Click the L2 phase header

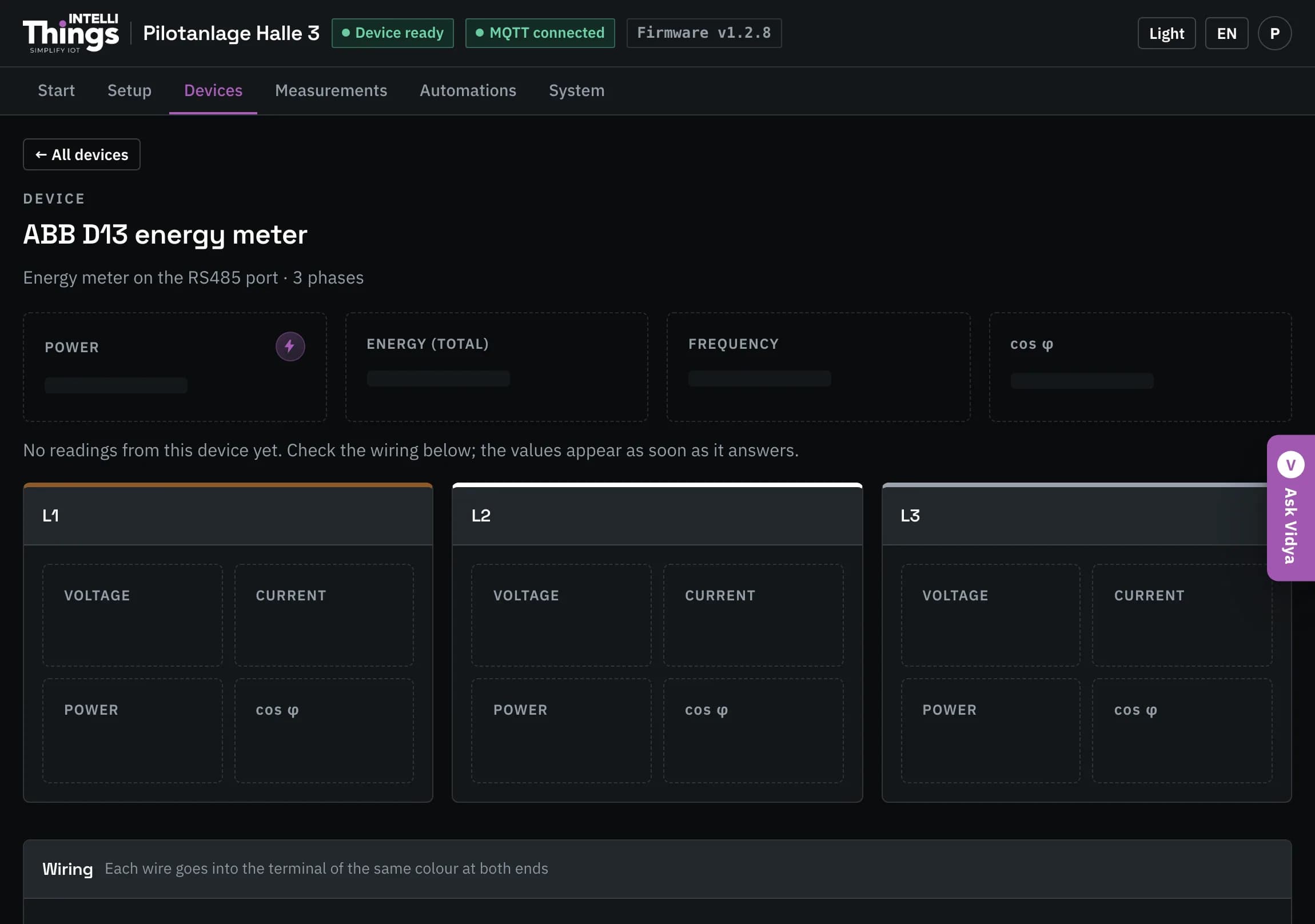657,516
